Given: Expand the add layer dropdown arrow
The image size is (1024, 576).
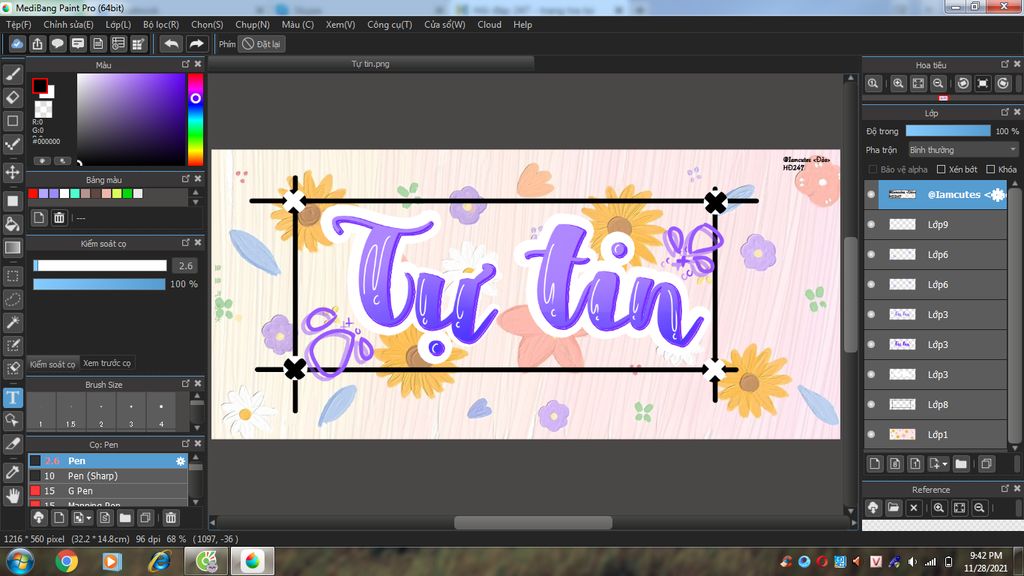Looking at the screenshot, I should click(x=945, y=464).
